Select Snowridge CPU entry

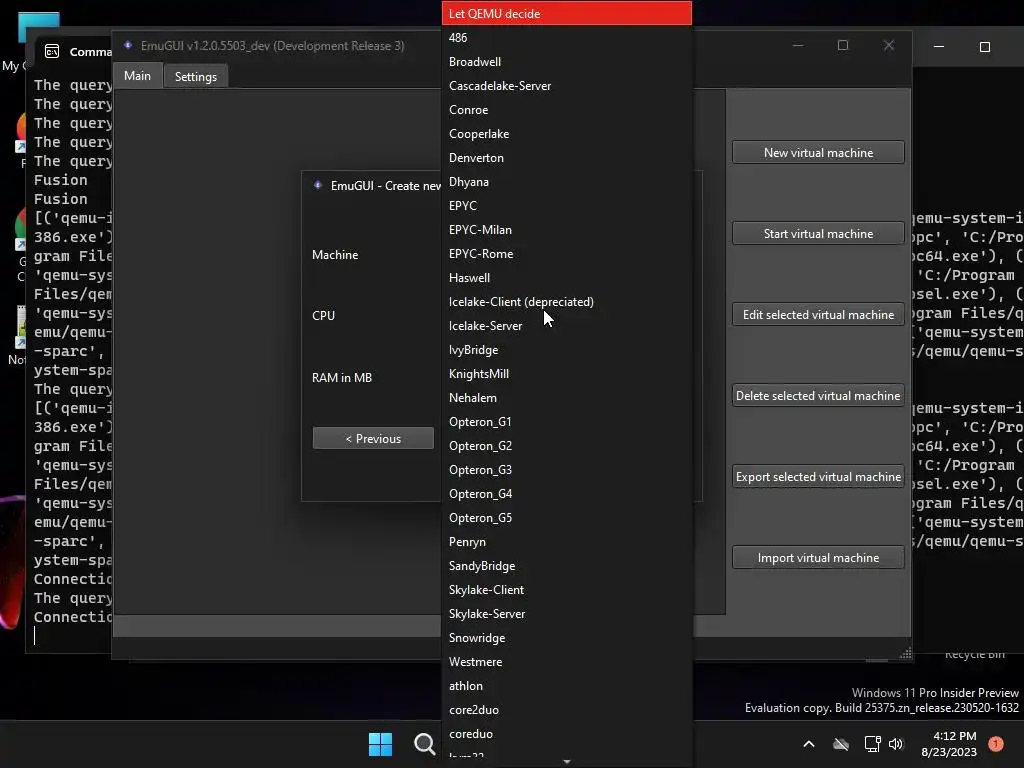point(566,638)
